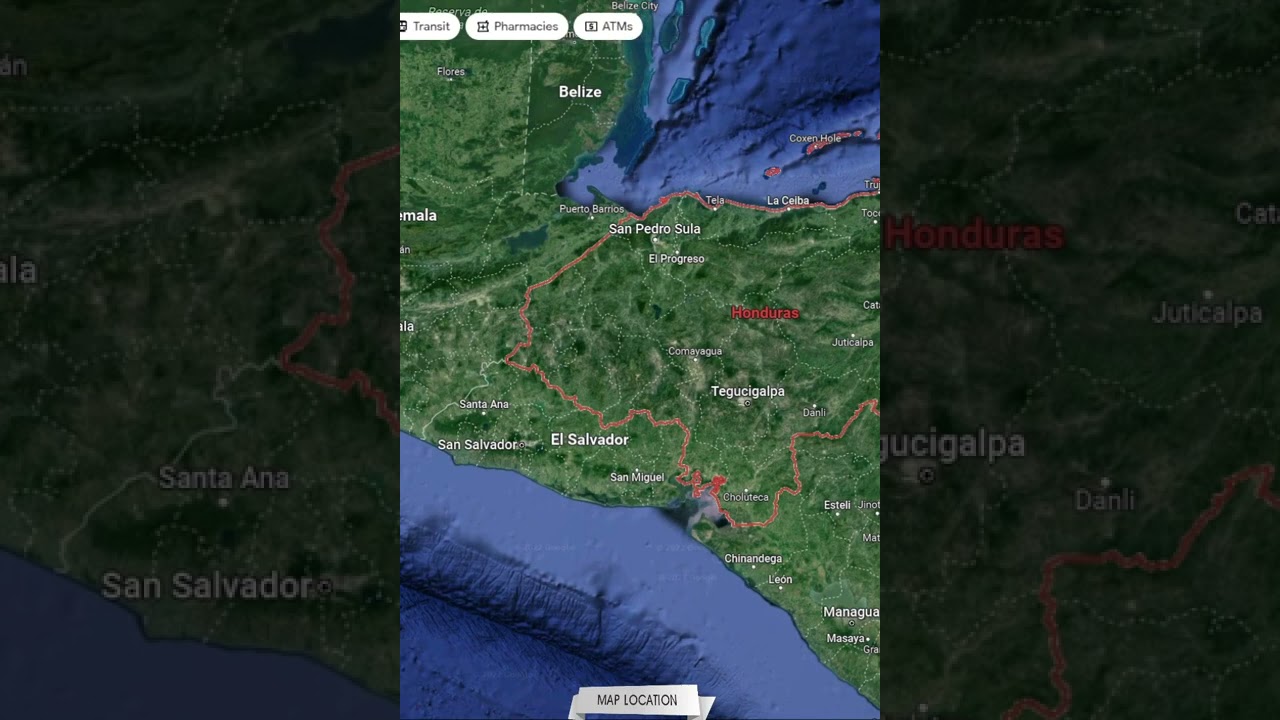
Task: Click the blurred San Salvador label in the left background
Action: pyautogui.click(x=208, y=586)
